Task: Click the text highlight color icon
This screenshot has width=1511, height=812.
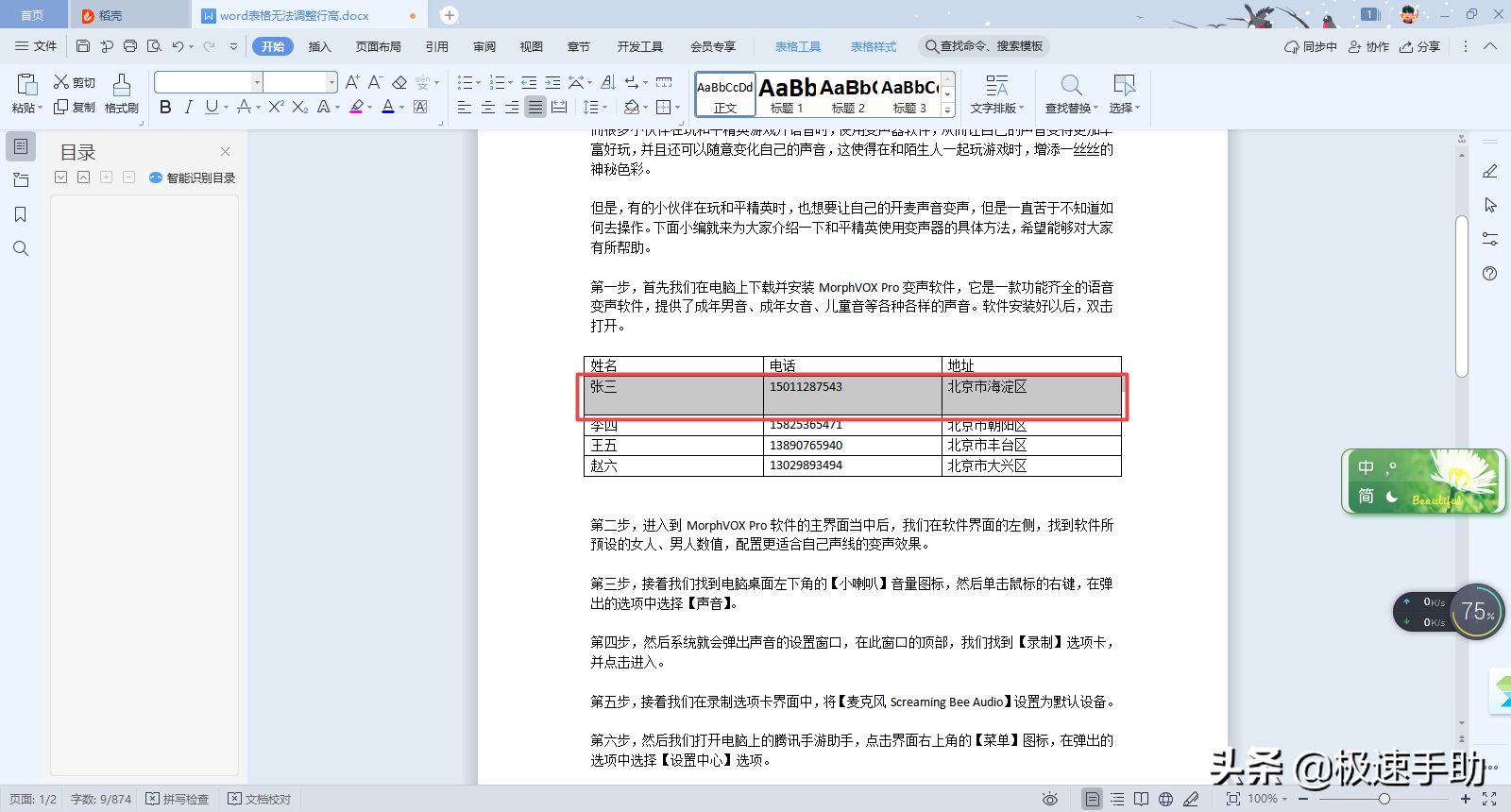Action: (357, 108)
